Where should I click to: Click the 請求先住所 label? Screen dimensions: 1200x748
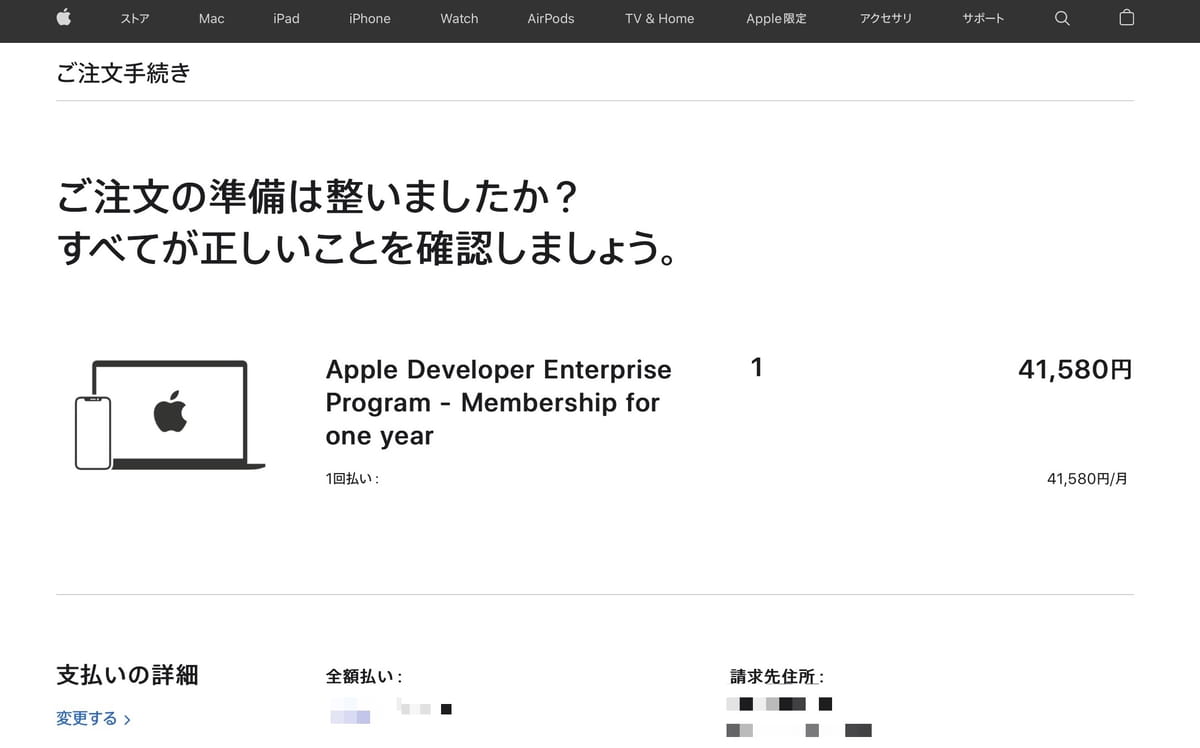[x=778, y=677]
